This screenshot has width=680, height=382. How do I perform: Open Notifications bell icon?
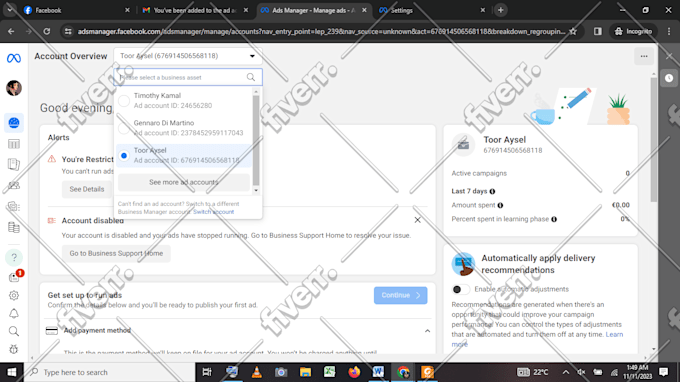[x=14, y=313]
